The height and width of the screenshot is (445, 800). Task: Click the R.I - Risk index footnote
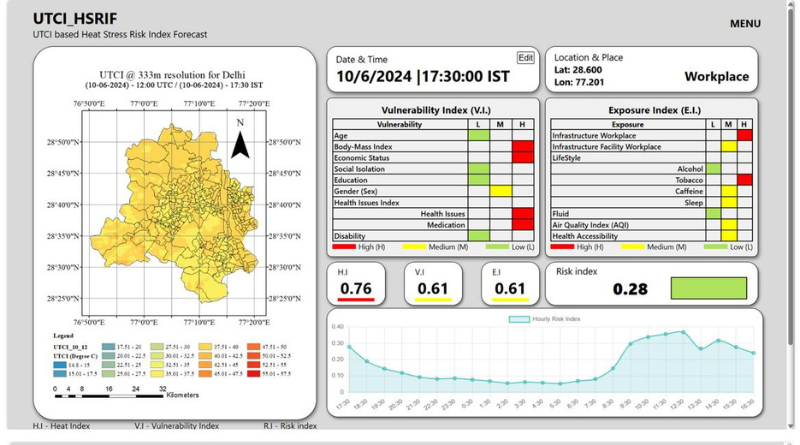coord(290,426)
